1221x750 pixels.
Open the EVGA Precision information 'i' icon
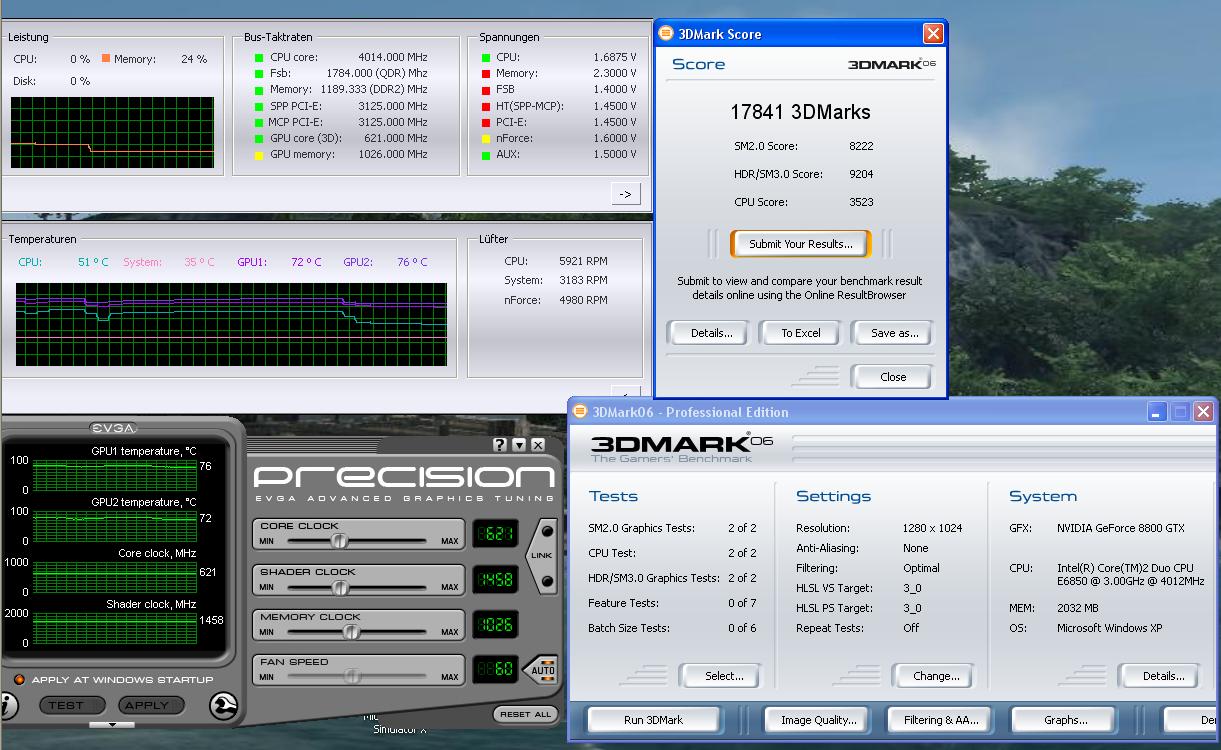point(7,706)
